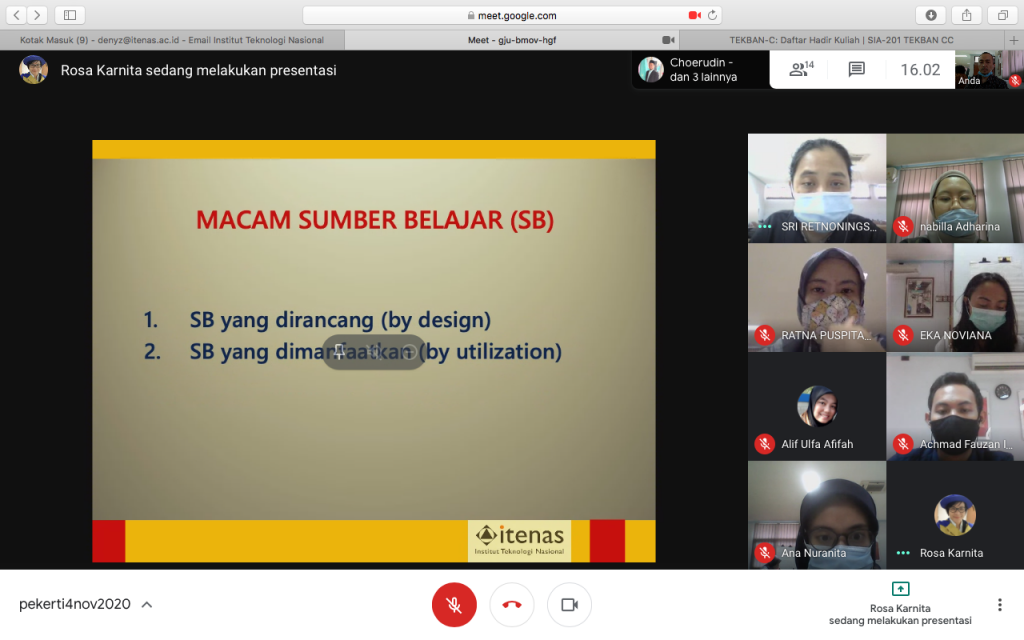Click the meet.google.com address bar
The width and height of the screenshot is (1024, 640).
click(512, 15)
